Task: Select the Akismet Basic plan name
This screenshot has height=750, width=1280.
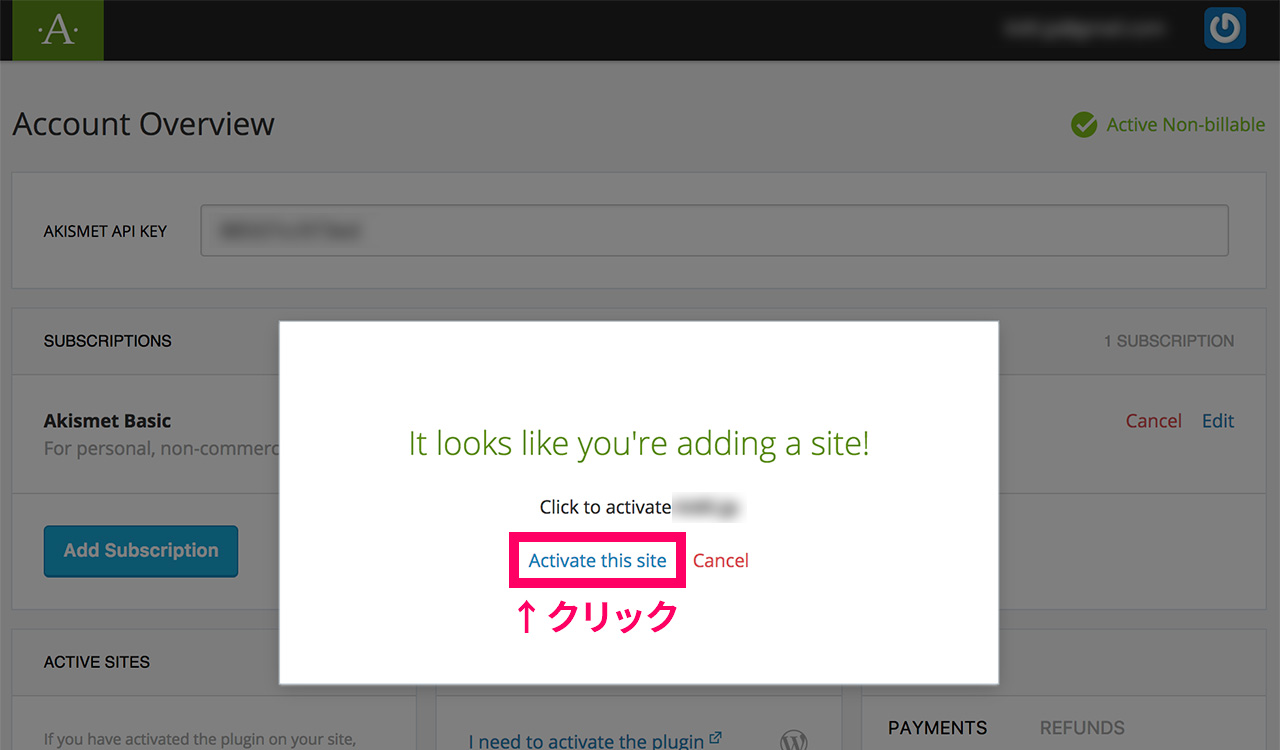Action: [x=107, y=421]
